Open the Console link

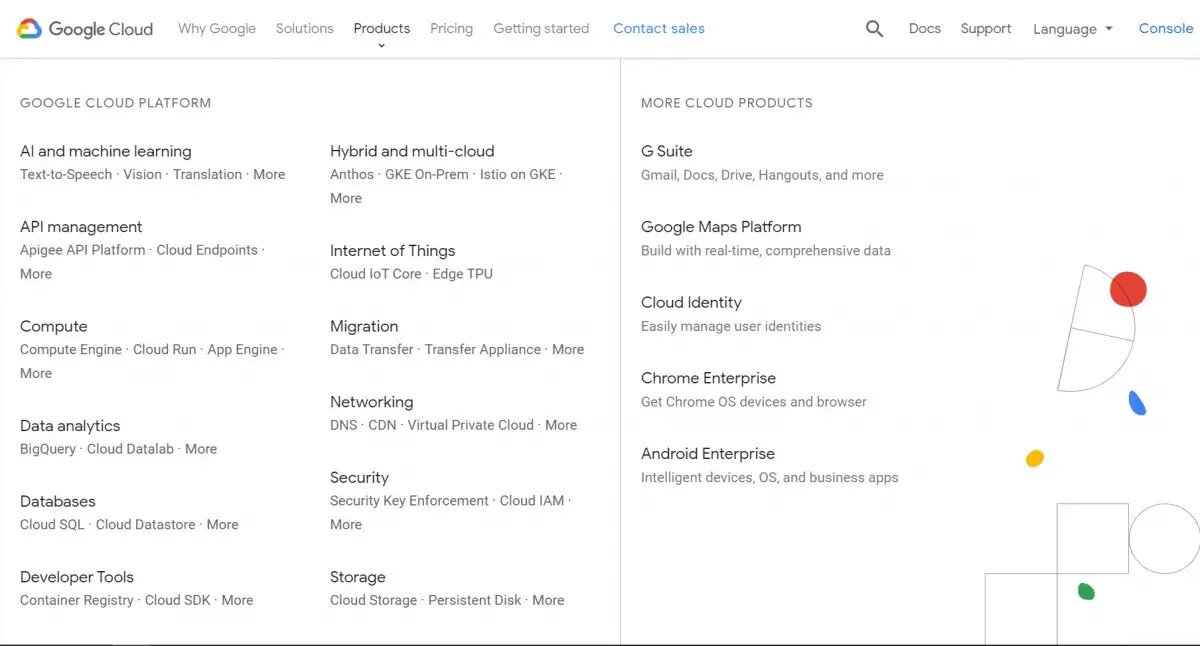[x=1165, y=28]
